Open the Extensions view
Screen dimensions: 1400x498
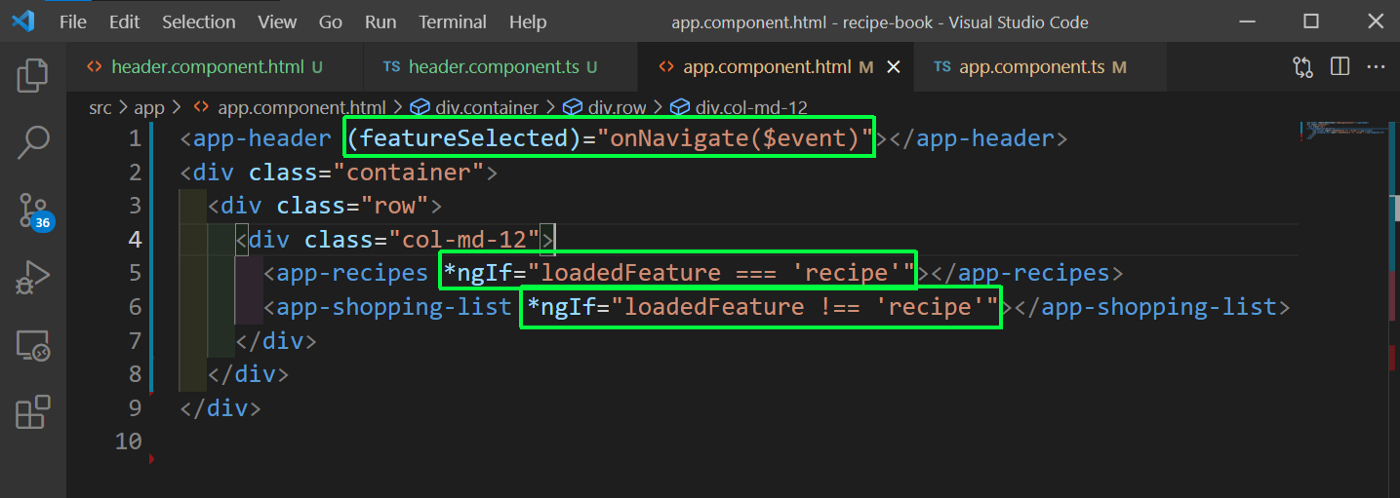tap(33, 413)
